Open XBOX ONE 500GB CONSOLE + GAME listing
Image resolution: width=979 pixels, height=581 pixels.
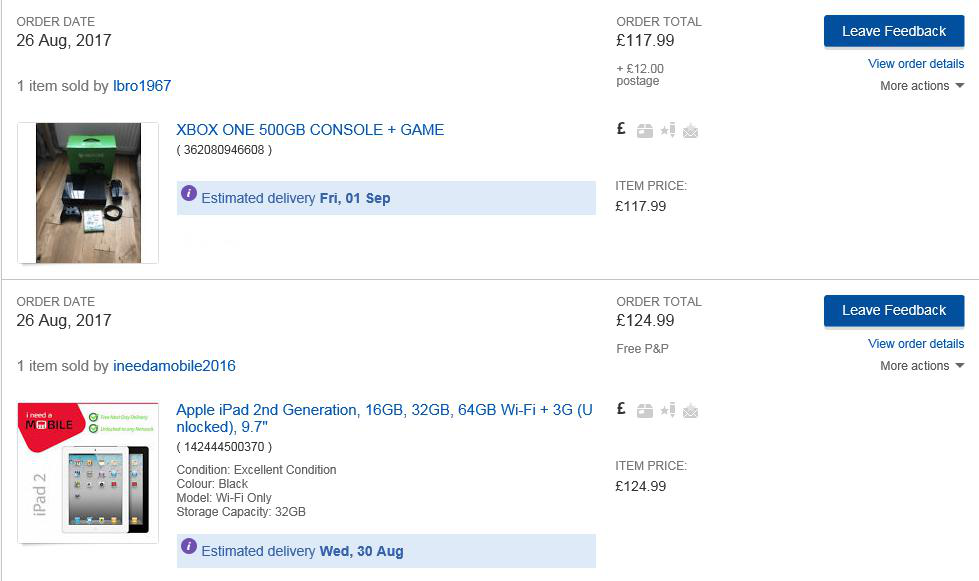coord(310,130)
